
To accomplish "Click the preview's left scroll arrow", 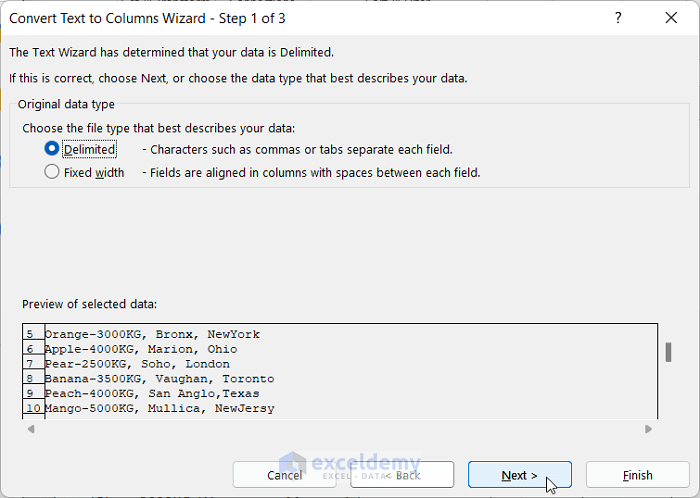I will pos(30,429).
